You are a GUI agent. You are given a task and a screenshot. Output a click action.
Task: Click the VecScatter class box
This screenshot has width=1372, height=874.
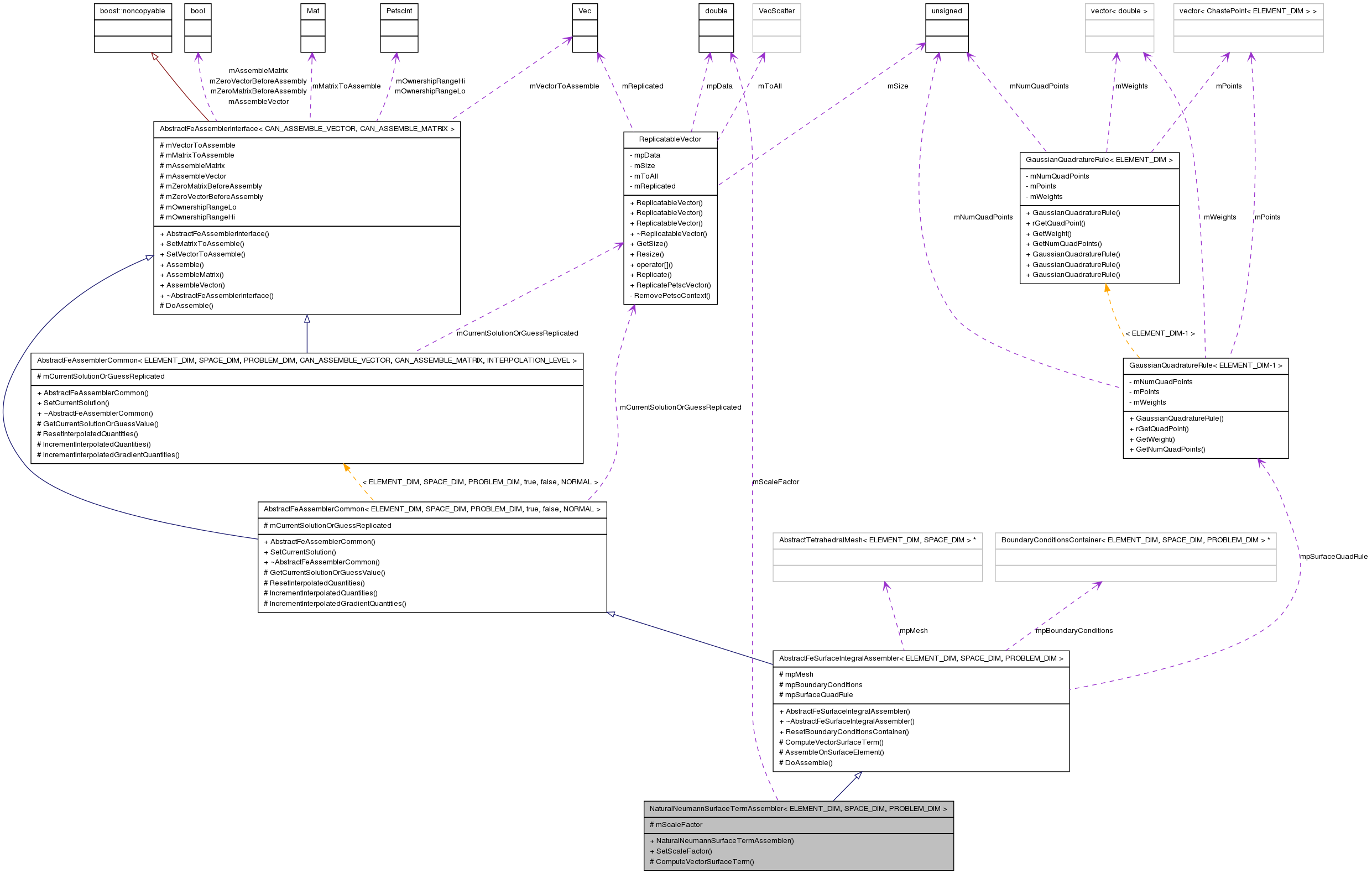point(776,11)
